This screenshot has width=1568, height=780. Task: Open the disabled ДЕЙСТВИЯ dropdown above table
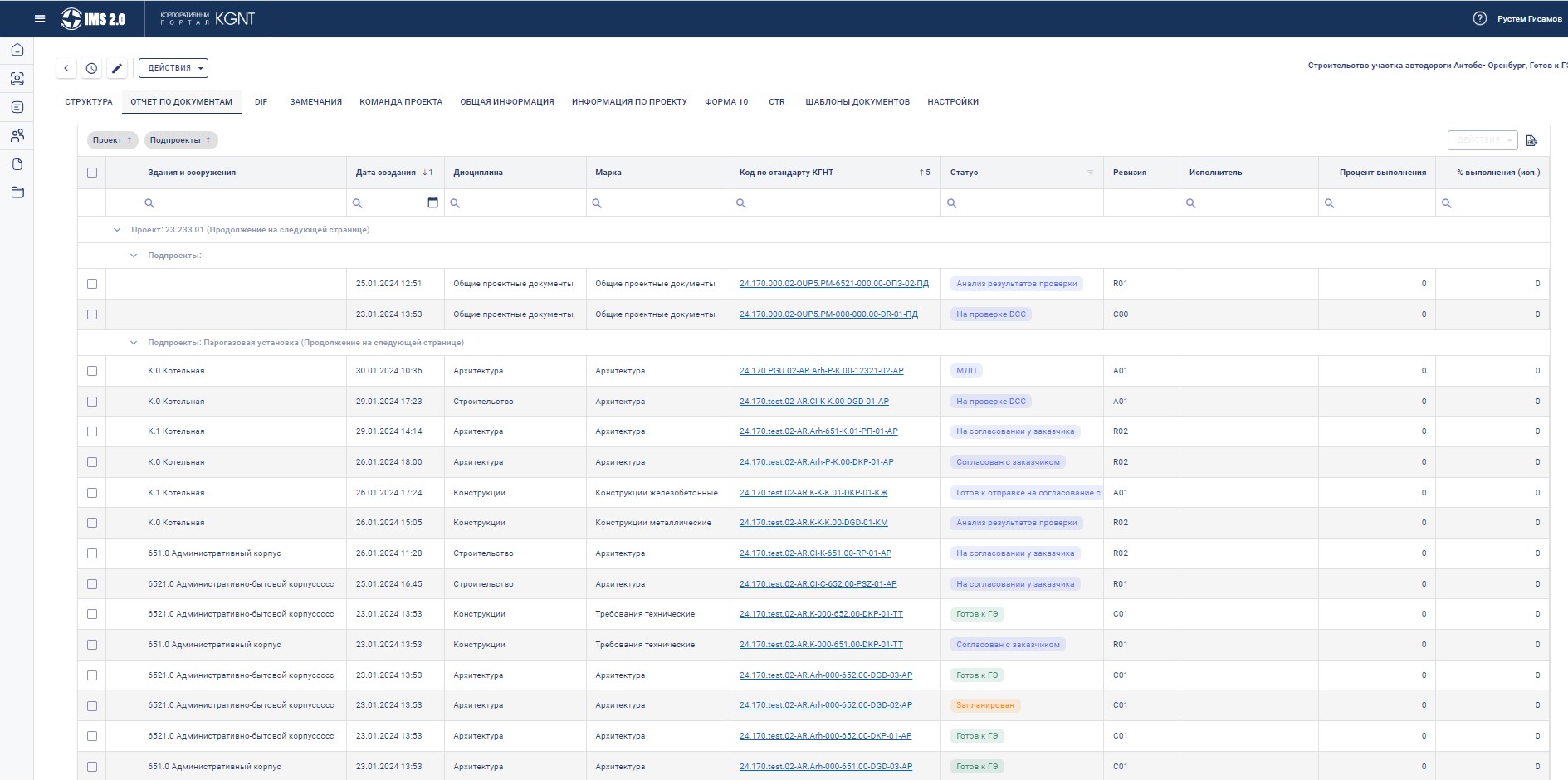pos(1483,140)
